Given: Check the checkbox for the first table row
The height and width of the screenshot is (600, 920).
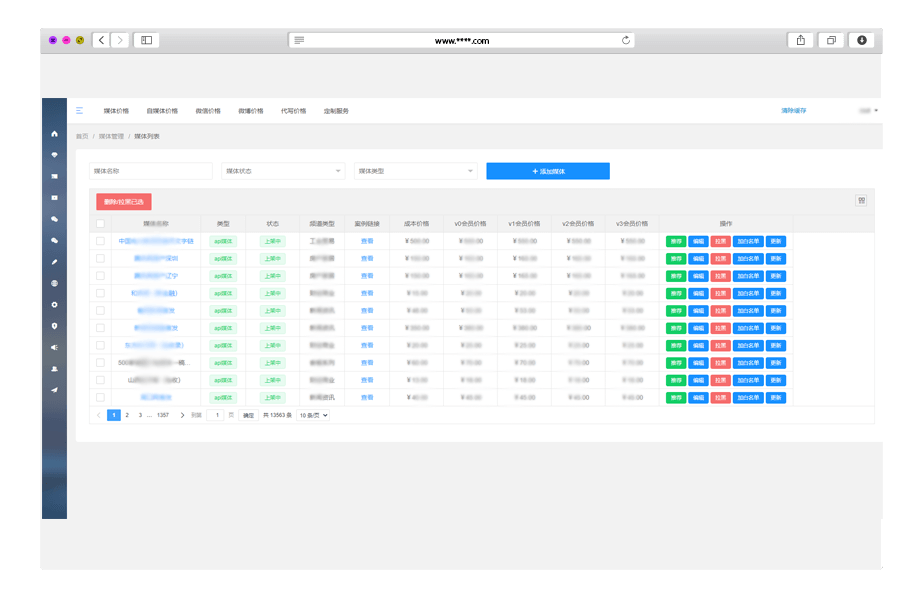Looking at the screenshot, I should click(x=100, y=241).
